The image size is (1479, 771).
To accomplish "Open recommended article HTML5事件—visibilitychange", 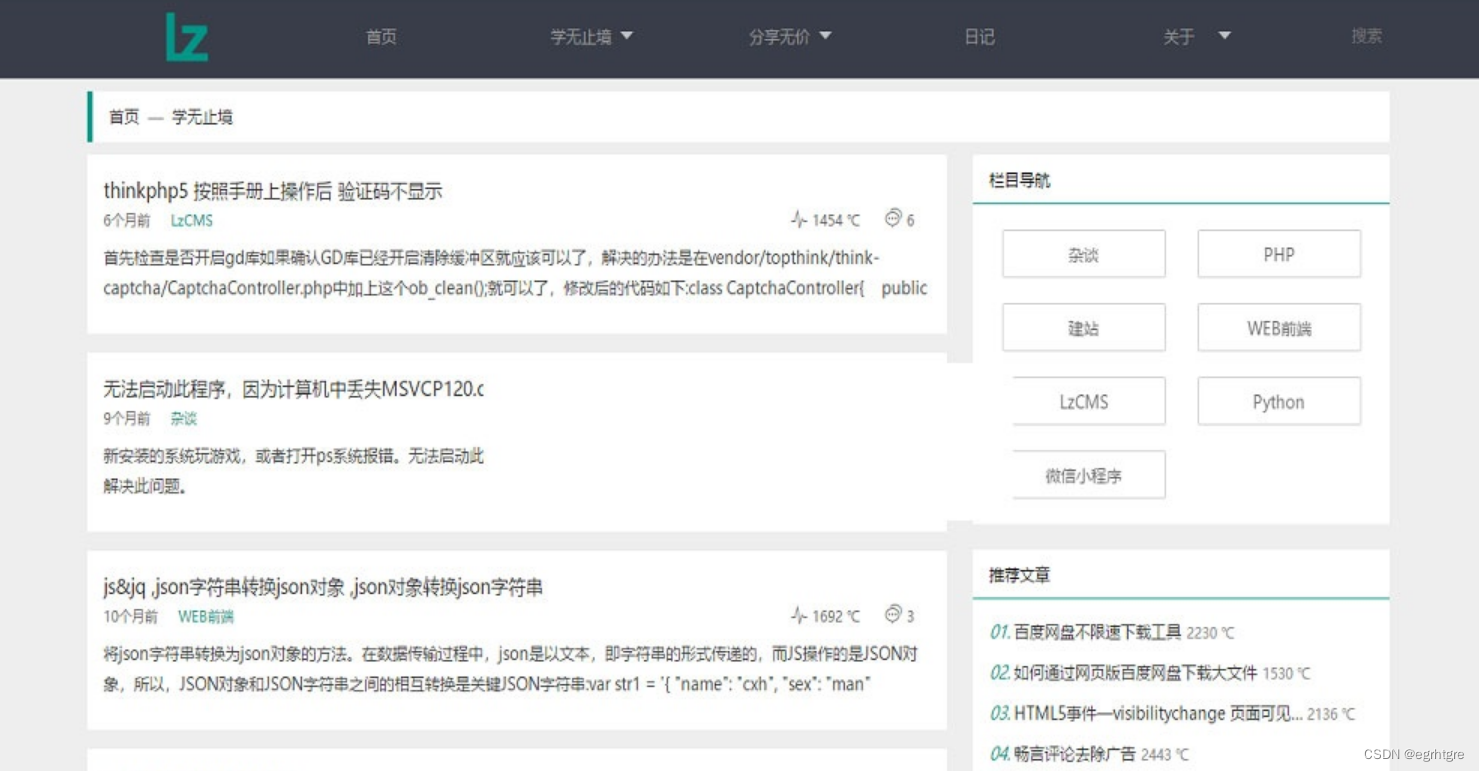I will point(1158,714).
